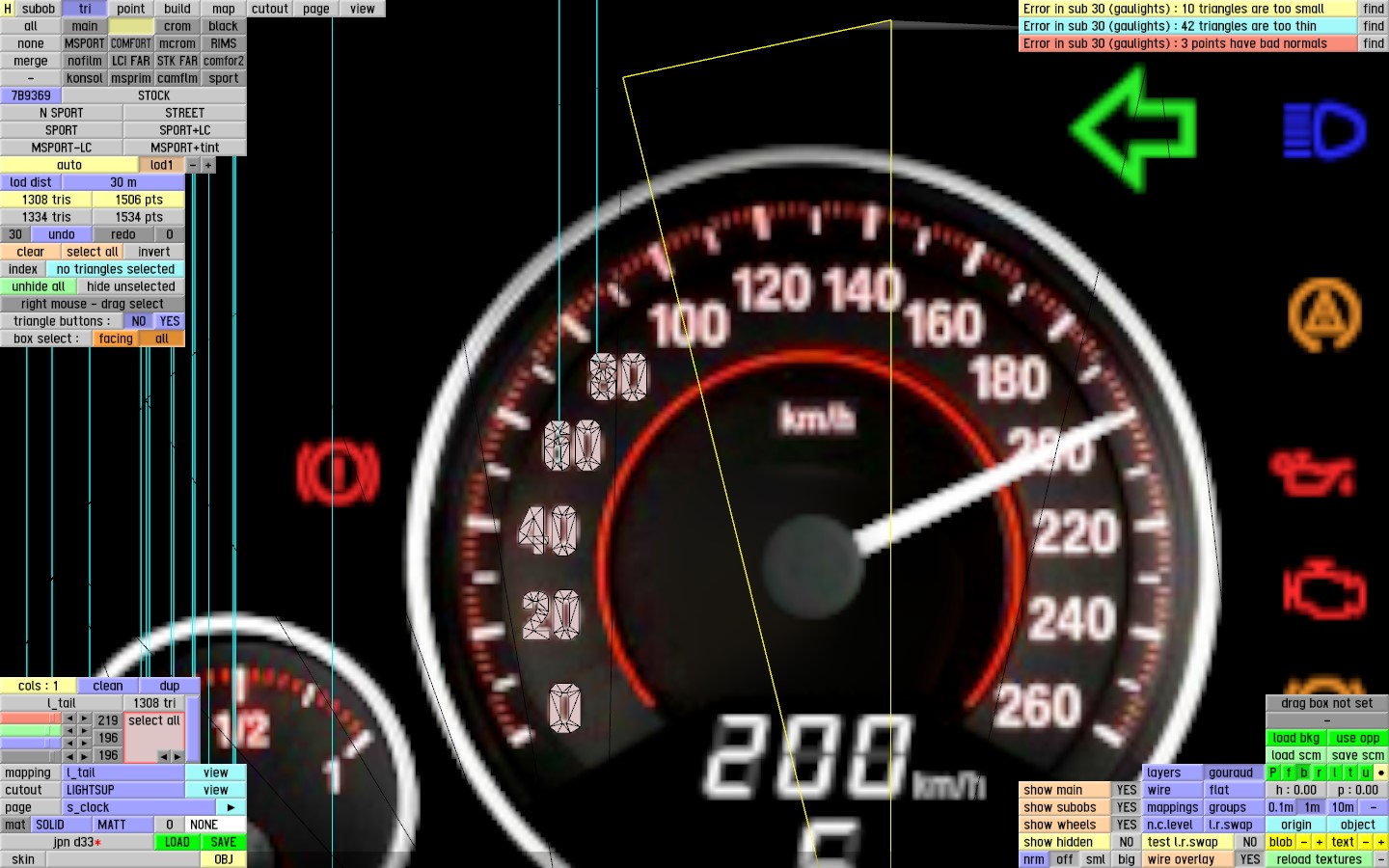This screenshot has height=868, width=1389.
Task: Click the red channel right arrow
Action: click(x=84, y=719)
